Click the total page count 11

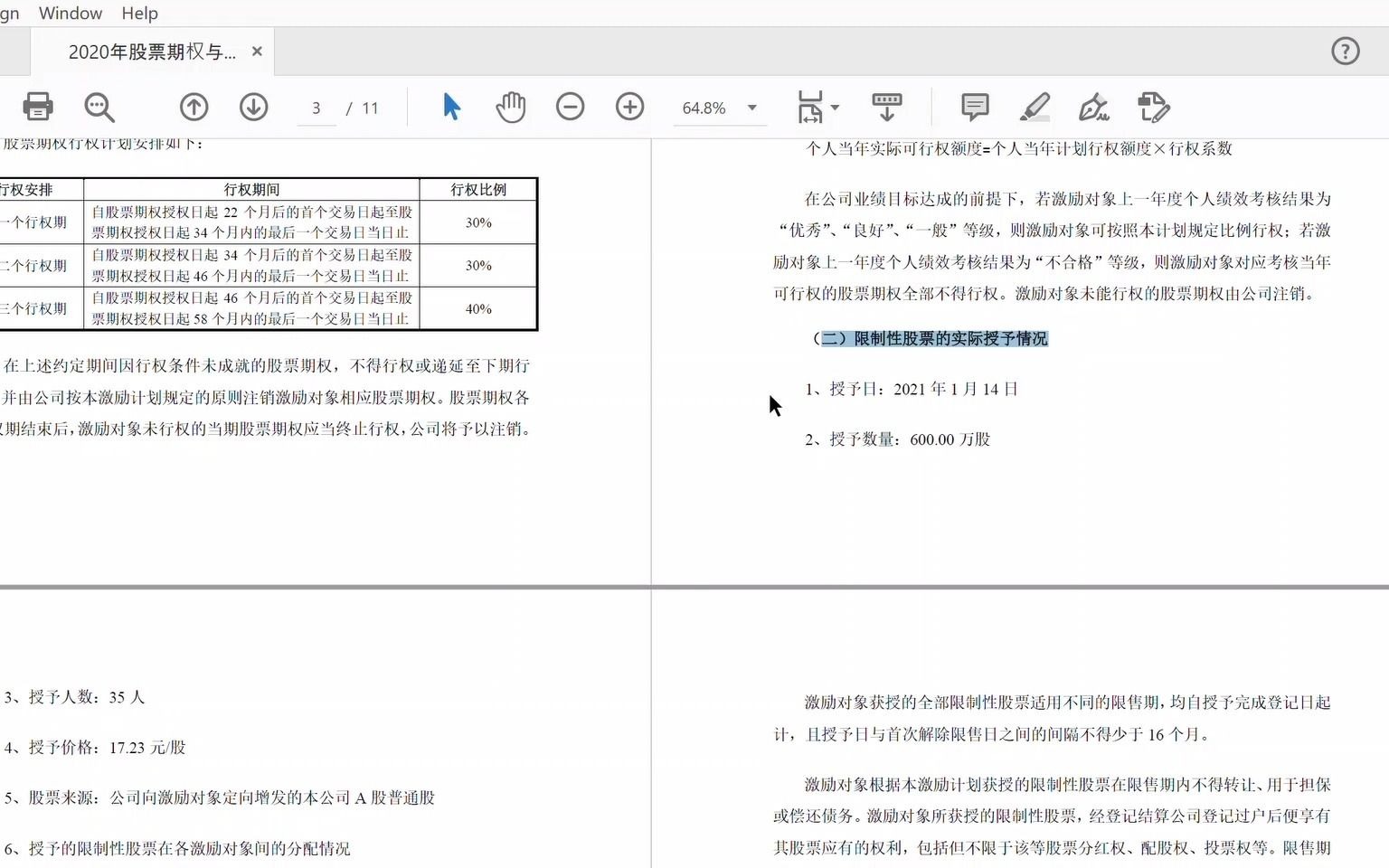point(370,108)
